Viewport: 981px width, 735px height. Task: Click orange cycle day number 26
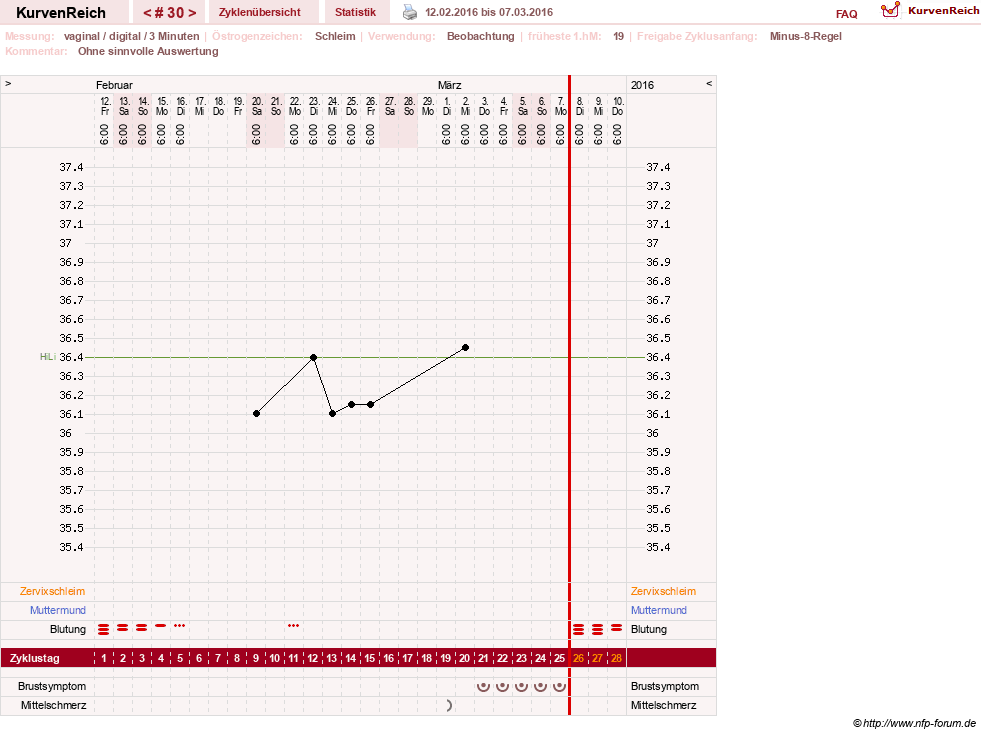pyautogui.click(x=579, y=658)
